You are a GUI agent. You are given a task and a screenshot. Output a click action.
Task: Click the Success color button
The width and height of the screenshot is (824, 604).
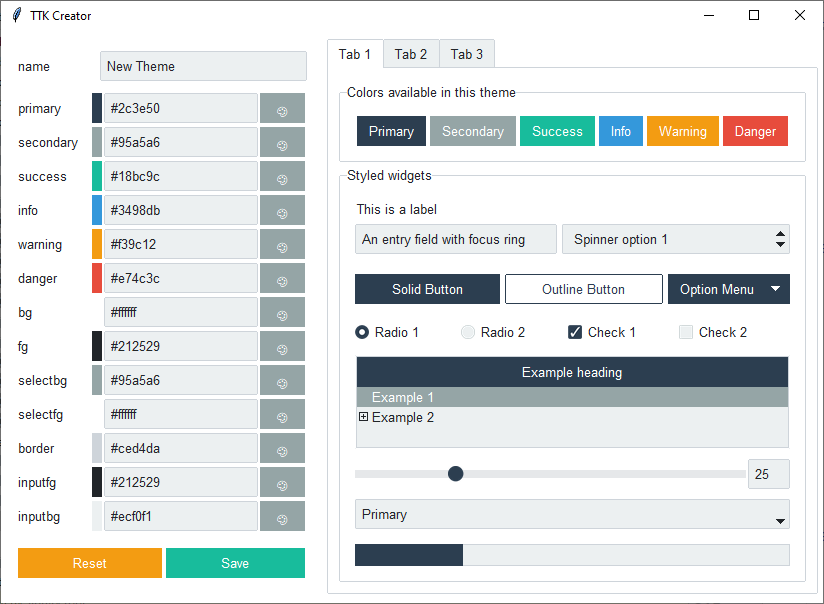[558, 131]
